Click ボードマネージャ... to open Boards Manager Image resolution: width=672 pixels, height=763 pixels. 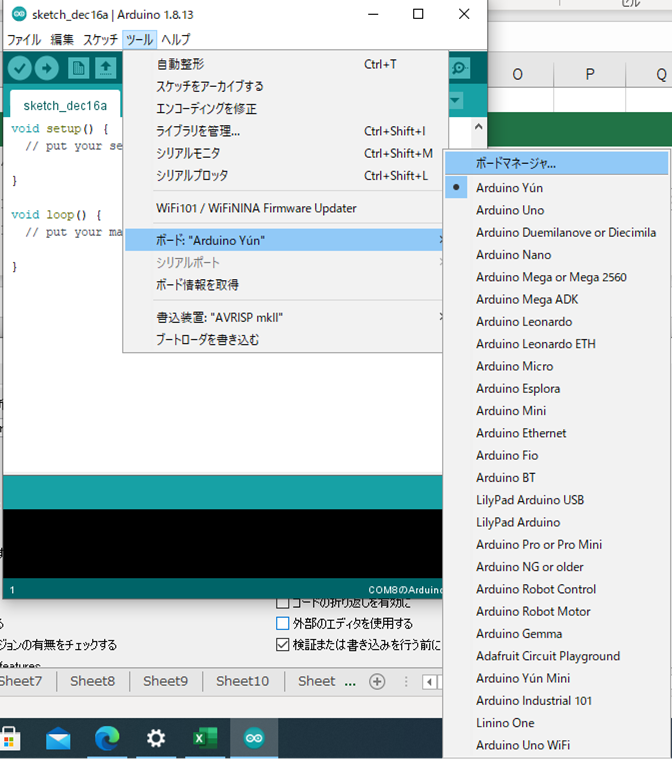click(x=516, y=163)
